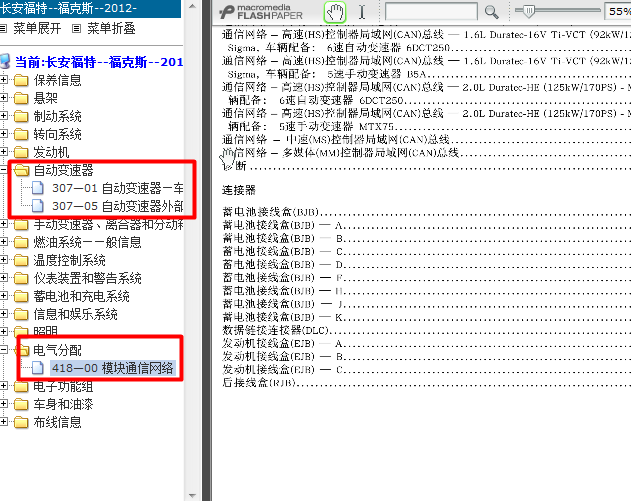Image resolution: width=631 pixels, height=501 pixels.
Task: Collapse the 电气分配 tree node
Action: pyautogui.click(x=3, y=350)
